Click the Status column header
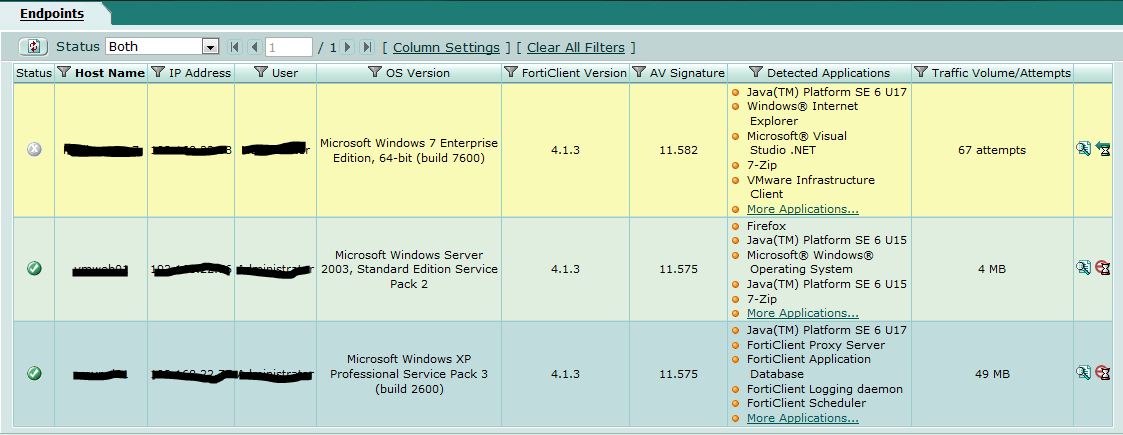The width and height of the screenshot is (1123, 435). [34, 73]
